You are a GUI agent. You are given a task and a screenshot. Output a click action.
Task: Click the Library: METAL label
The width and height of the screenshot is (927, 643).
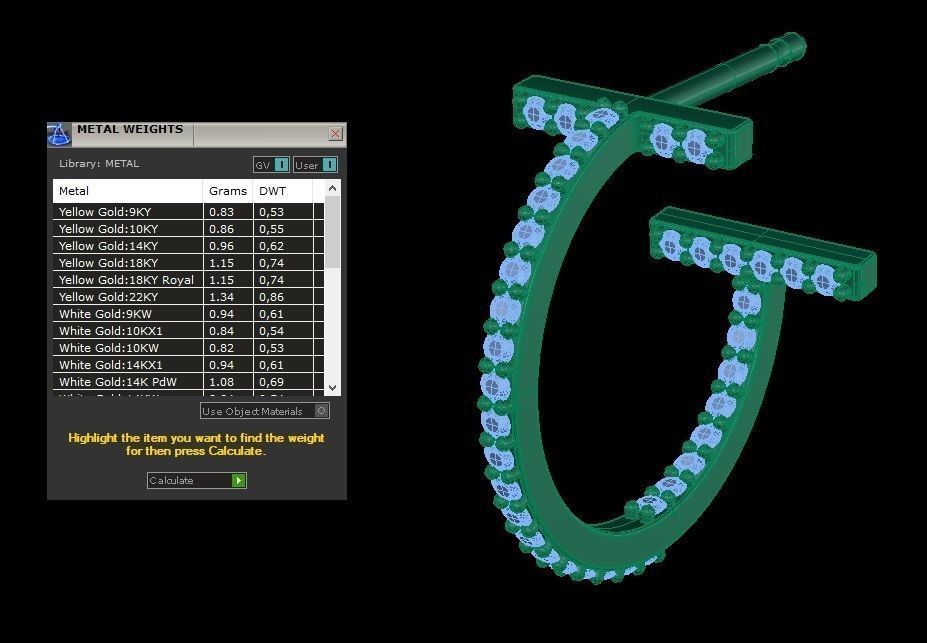coord(99,164)
